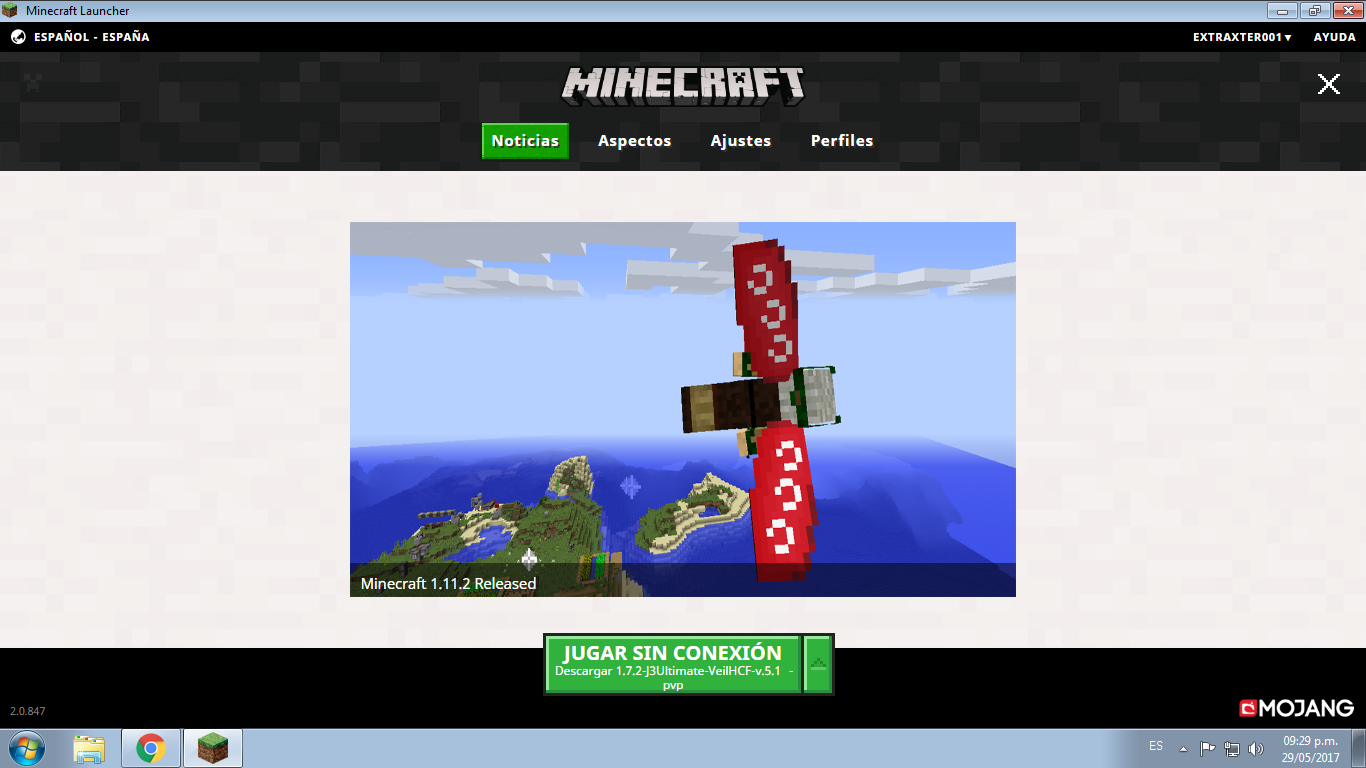
Task: Open the AYUDA help menu
Action: (x=1335, y=37)
